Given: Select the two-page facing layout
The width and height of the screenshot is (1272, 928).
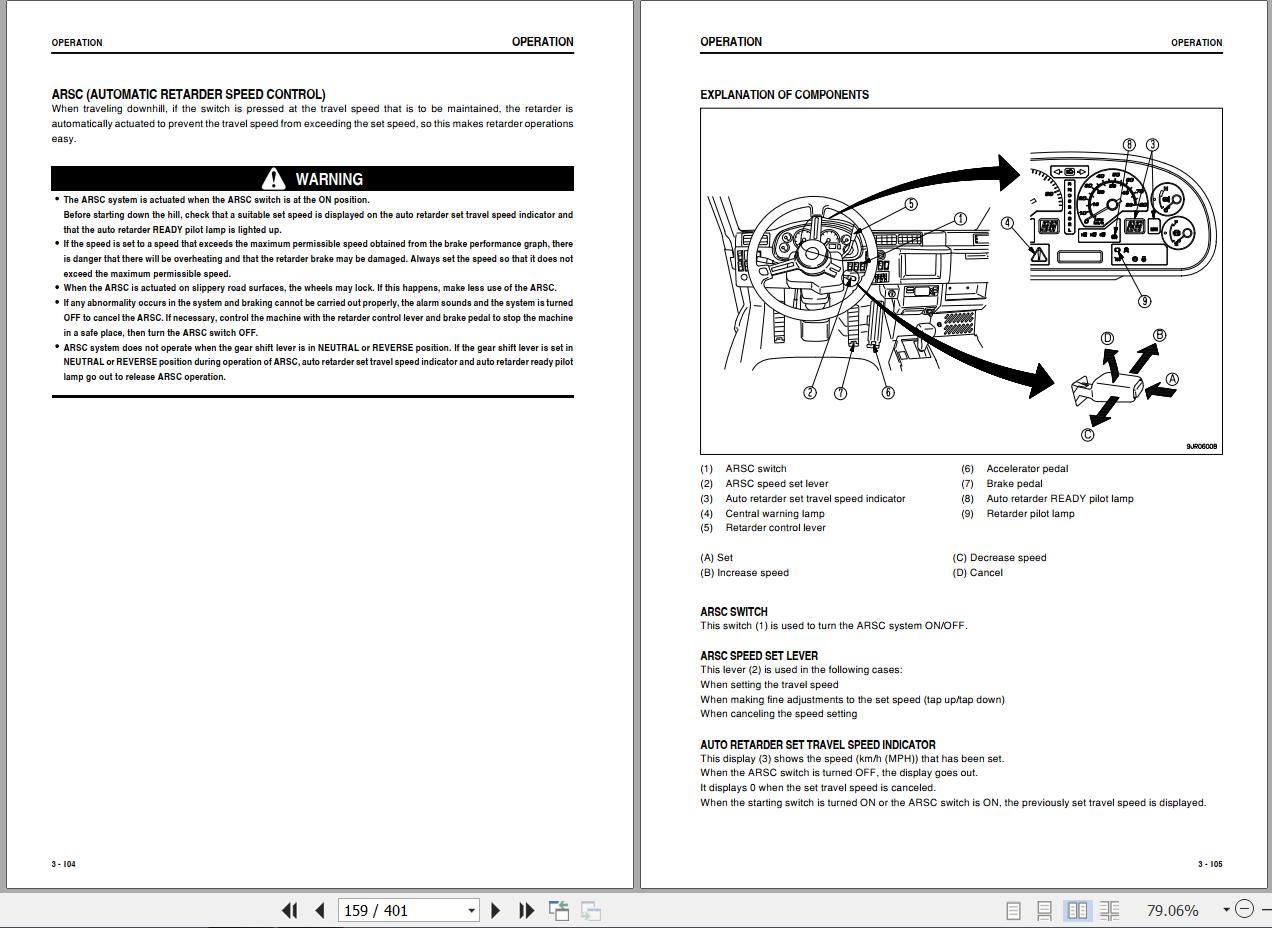Looking at the screenshot, I should [x=1077, y=910].
